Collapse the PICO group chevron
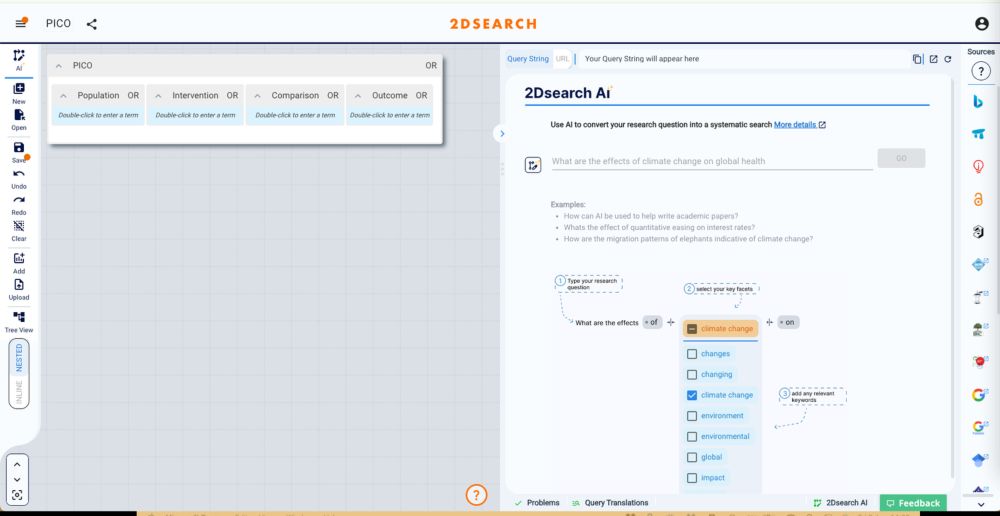The width and height of the screenshot is (1000, 516). click(59, 66)
